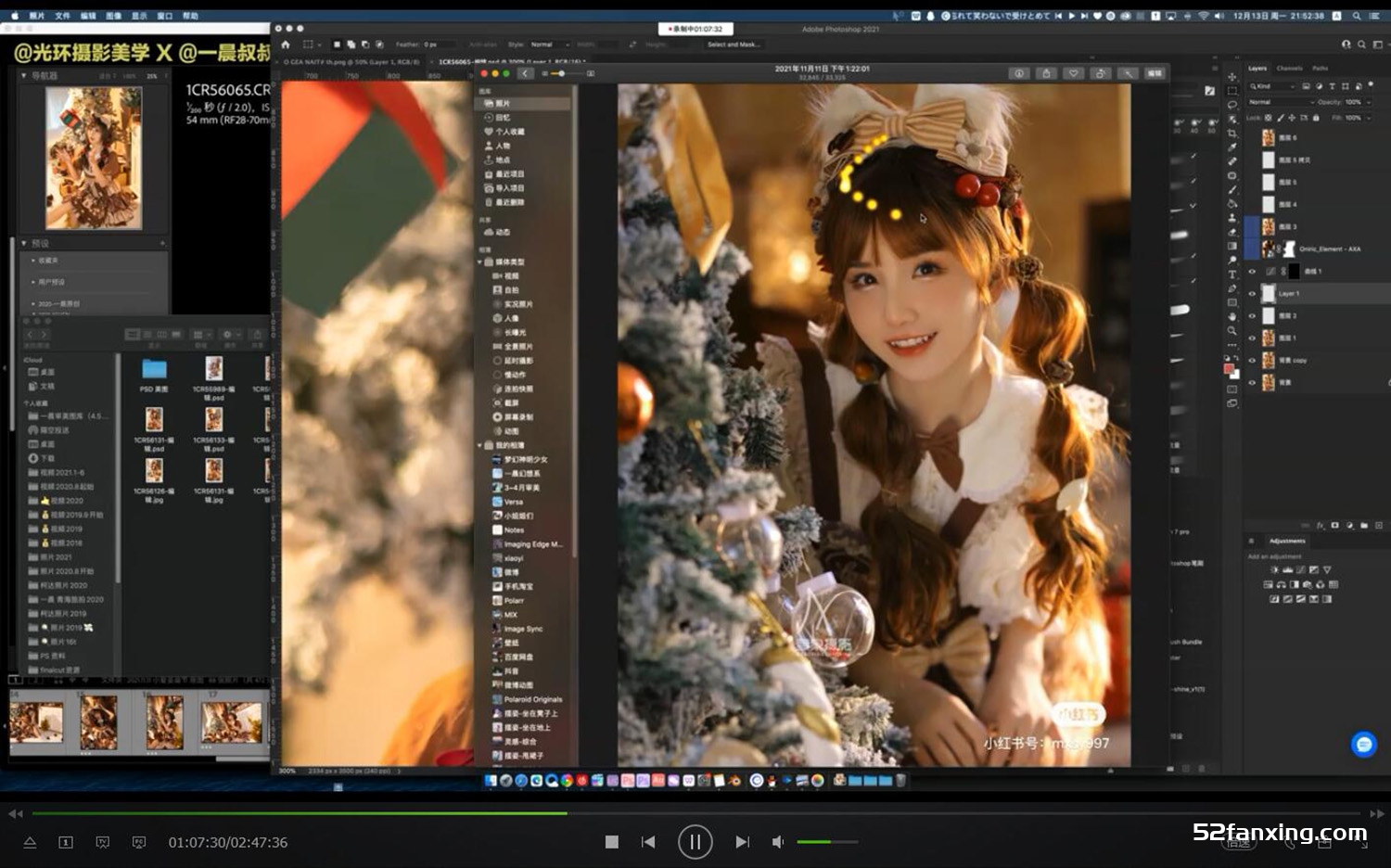Show the Oniric_Element - AXA layer

[x=1252, y=249]
